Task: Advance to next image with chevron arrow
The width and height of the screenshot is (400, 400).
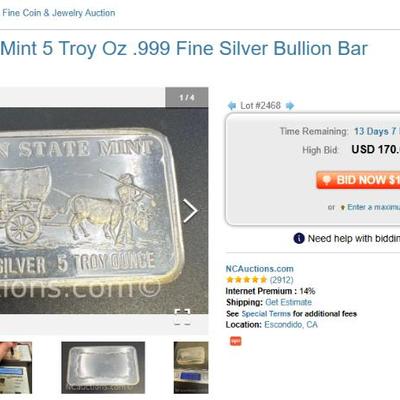Action: [x=190, y=211]
